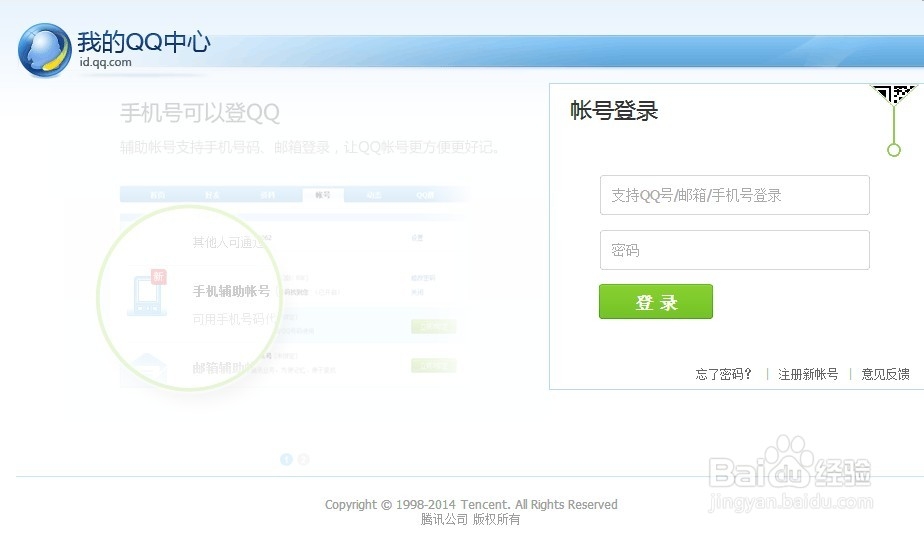
Task: Focus the 密码 password field
Action: pos(734,250)
